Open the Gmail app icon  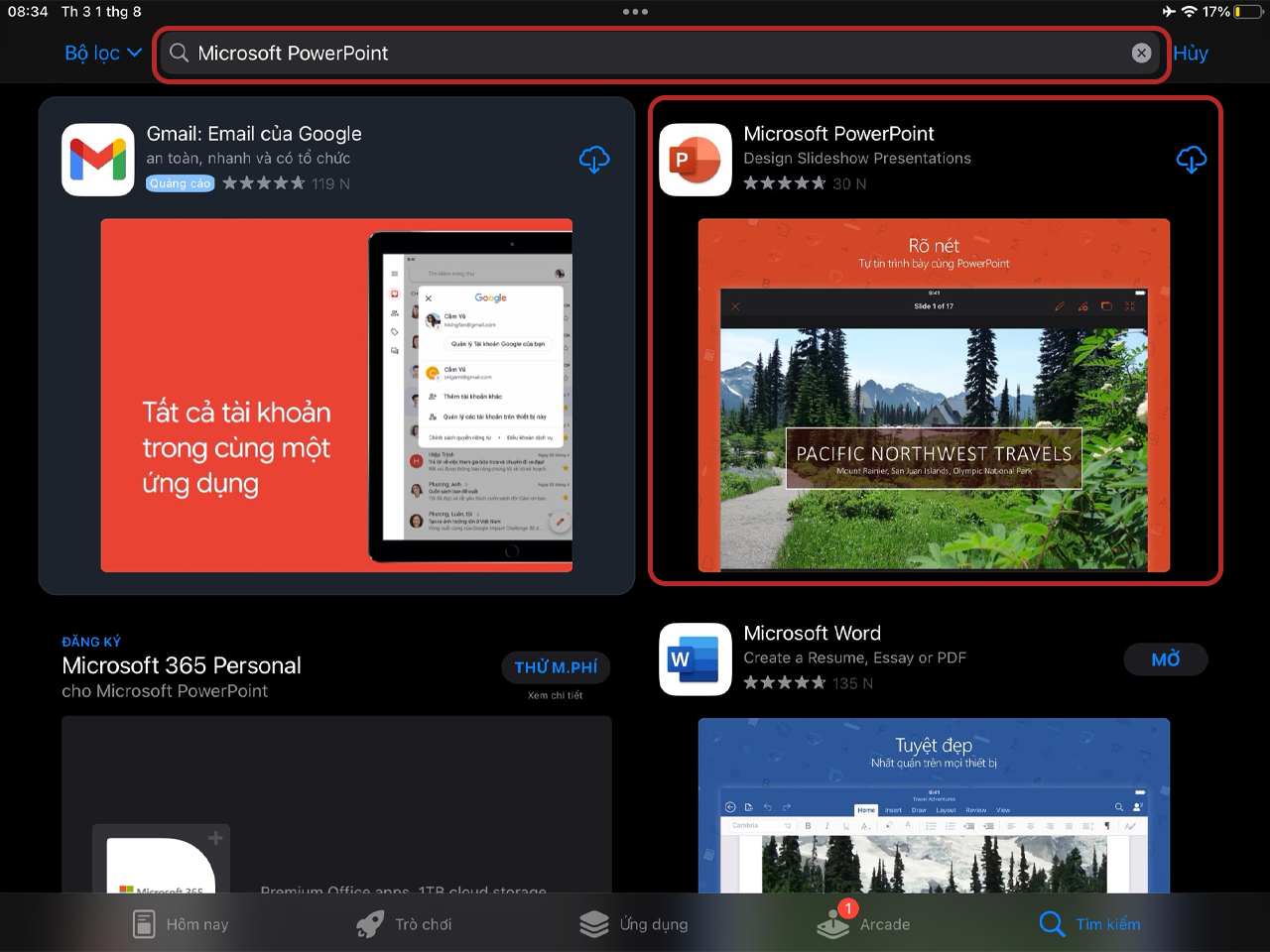pos(97,160)
